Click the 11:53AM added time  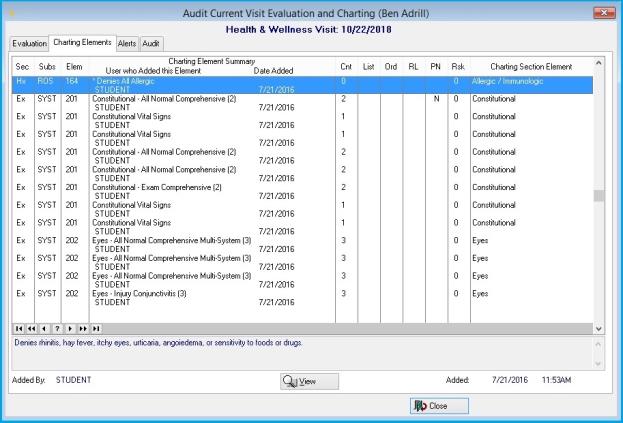coord(556,380)
